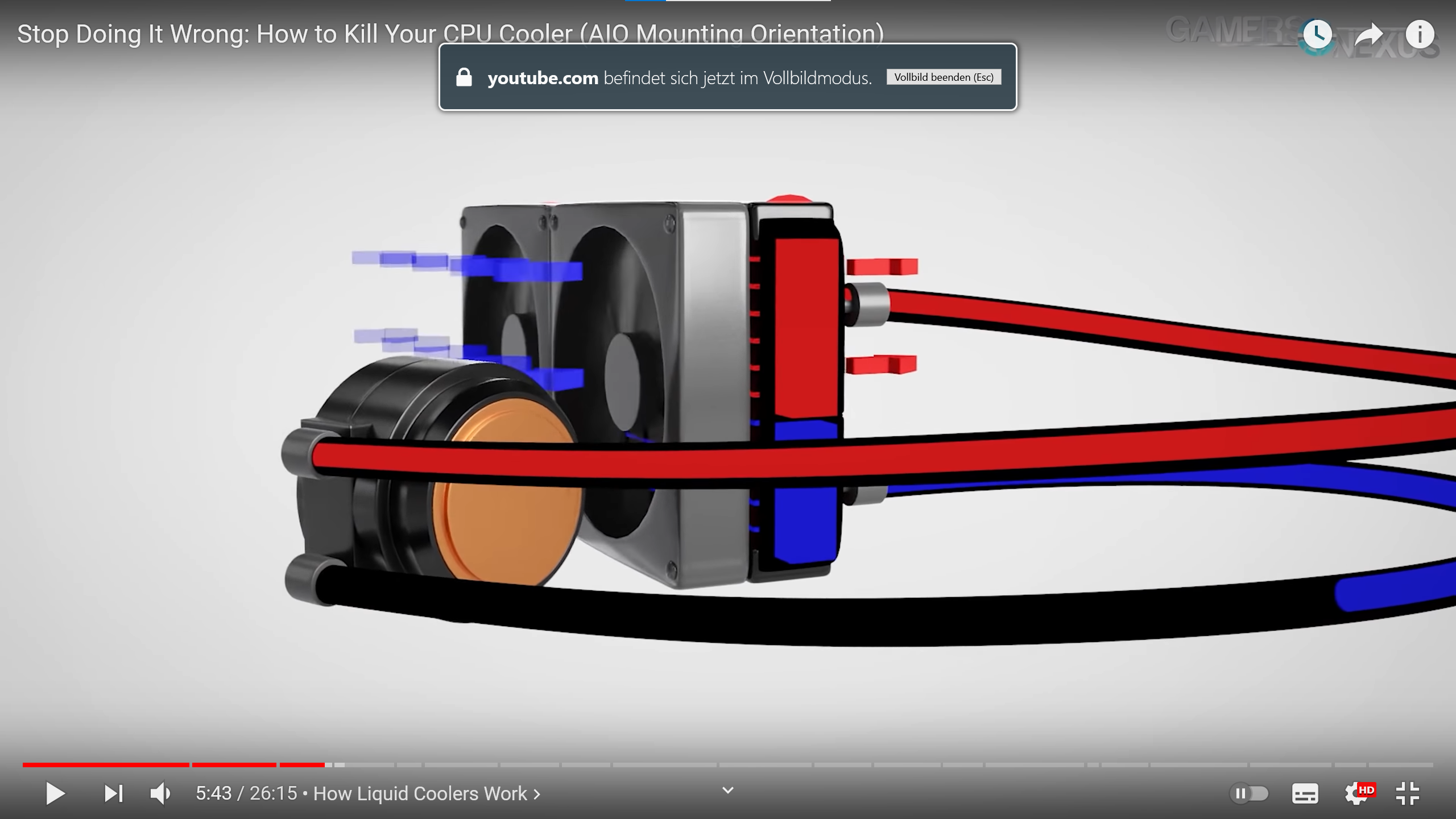The width and height of the screenshot is (1456, 819).
Task: Click the 'Vollbild beenden (Esc)' button
Action: [x=944, y=77]
